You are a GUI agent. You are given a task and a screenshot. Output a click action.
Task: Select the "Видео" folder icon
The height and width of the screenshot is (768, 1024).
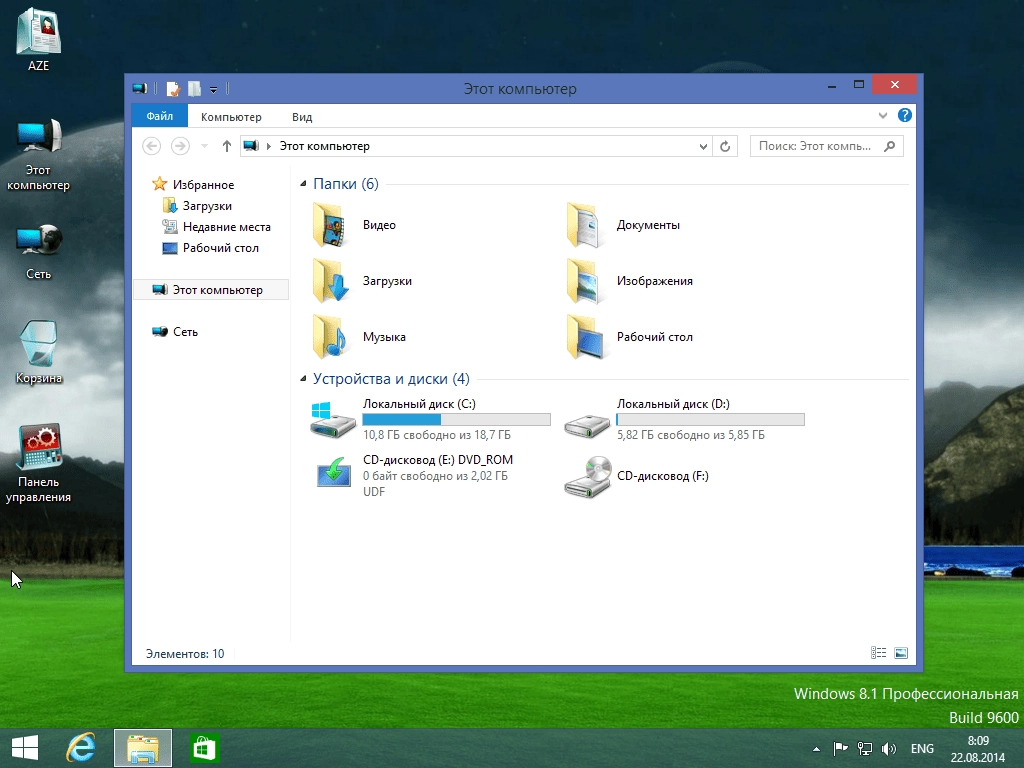point(330,225)
